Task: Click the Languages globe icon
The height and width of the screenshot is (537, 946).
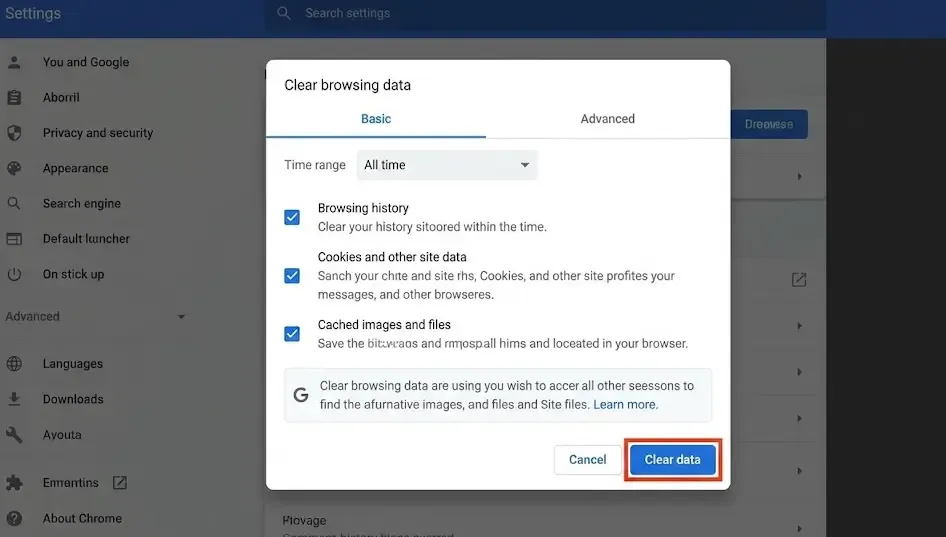Action: tap(14, 364)
